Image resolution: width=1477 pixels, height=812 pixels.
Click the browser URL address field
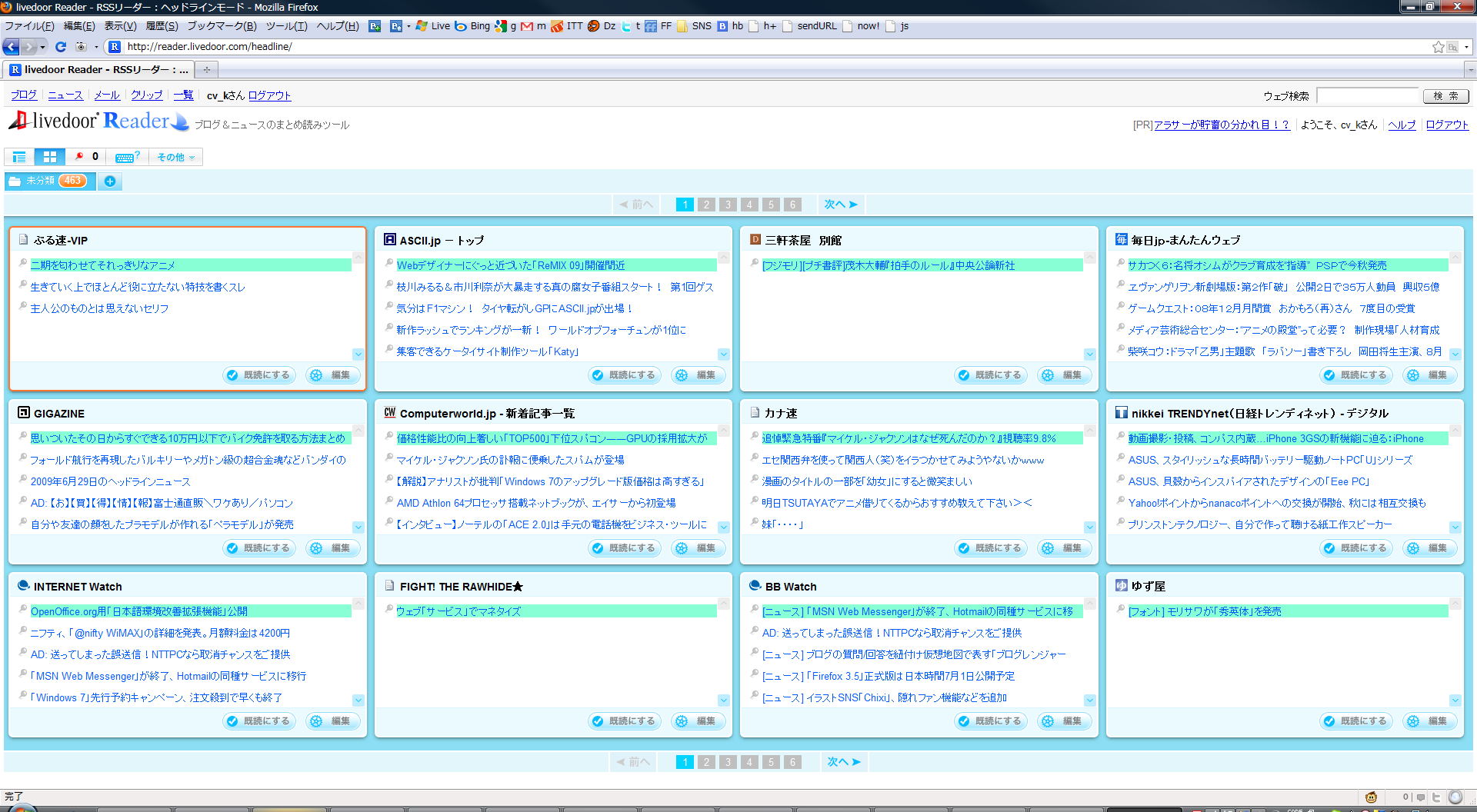coord(777,47)
